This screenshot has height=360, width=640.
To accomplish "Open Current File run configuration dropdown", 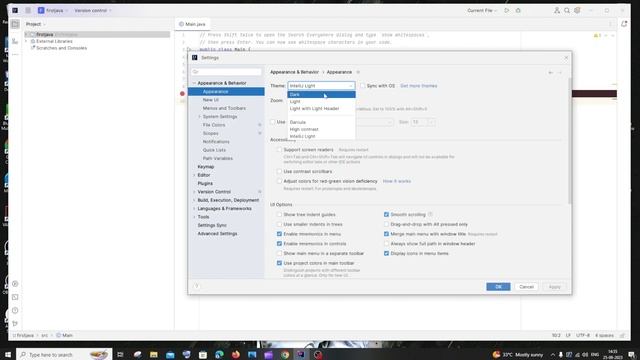I will click(482, 11).
